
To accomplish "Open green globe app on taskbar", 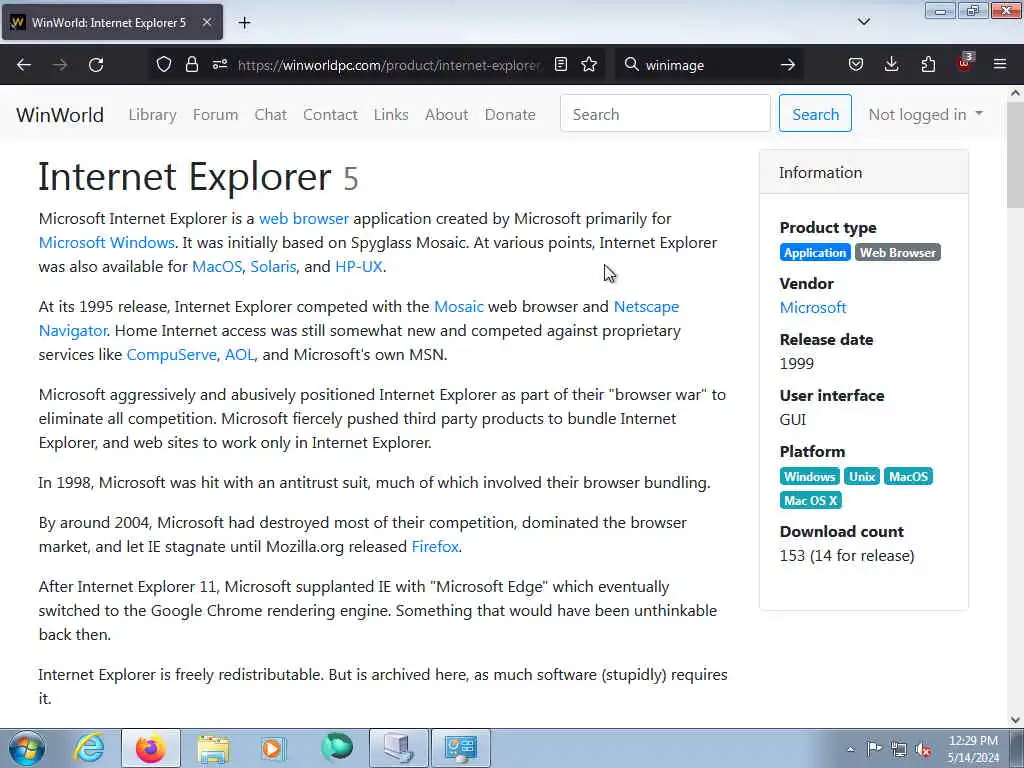I will (337, 748).
